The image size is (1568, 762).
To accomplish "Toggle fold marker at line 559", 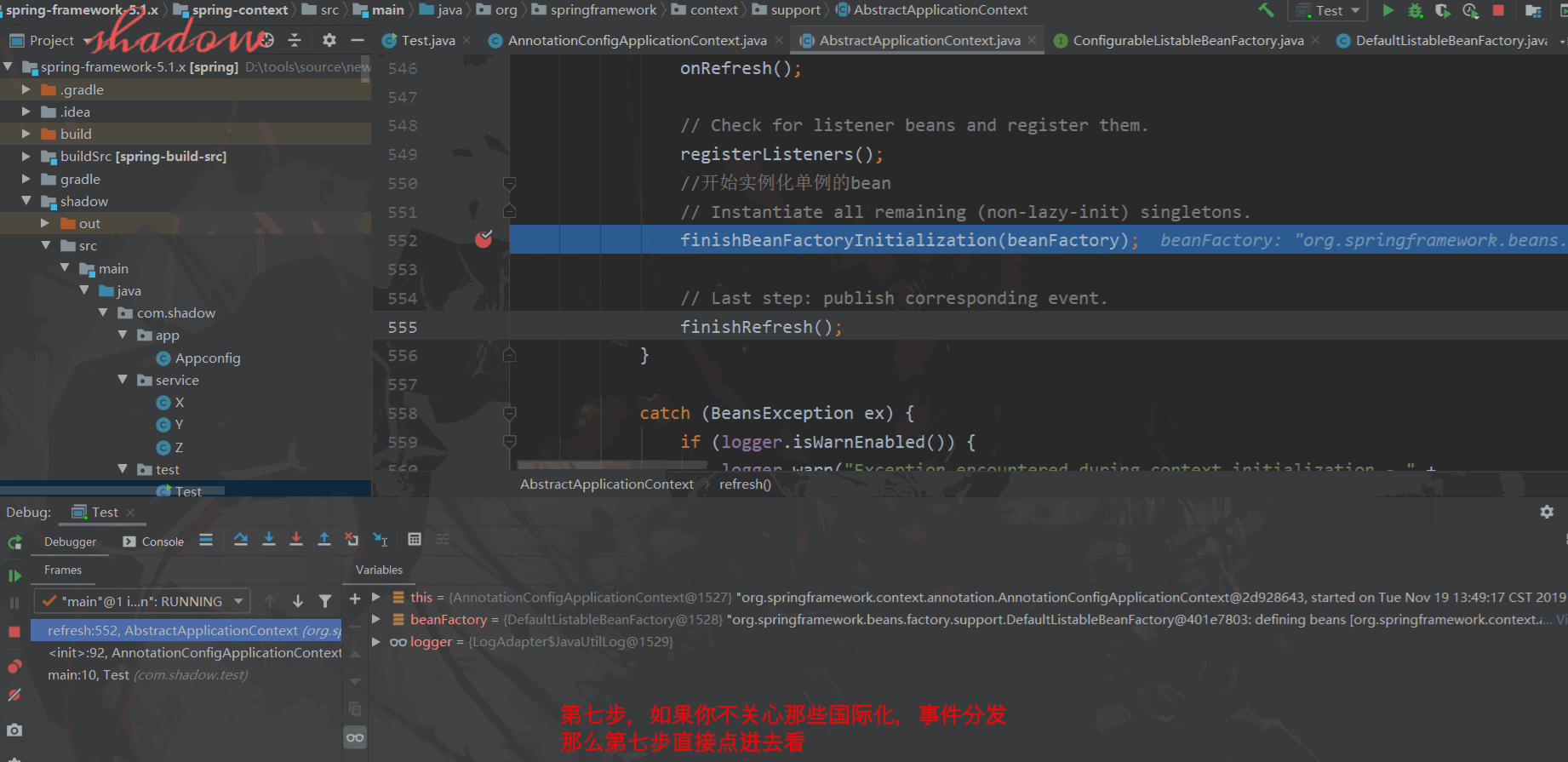I will [509, 442].
